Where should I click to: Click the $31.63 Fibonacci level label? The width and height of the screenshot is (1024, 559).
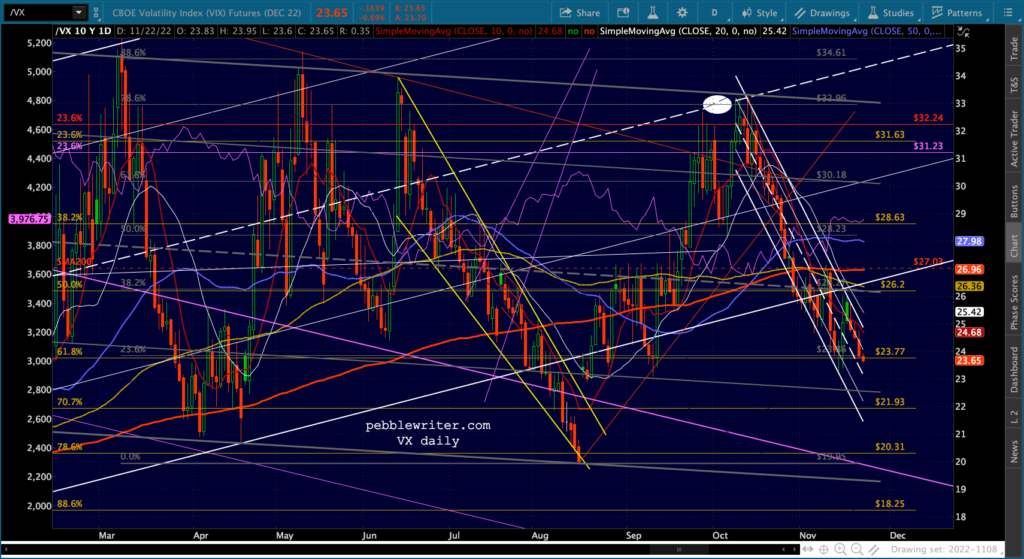tap(889, 135)
